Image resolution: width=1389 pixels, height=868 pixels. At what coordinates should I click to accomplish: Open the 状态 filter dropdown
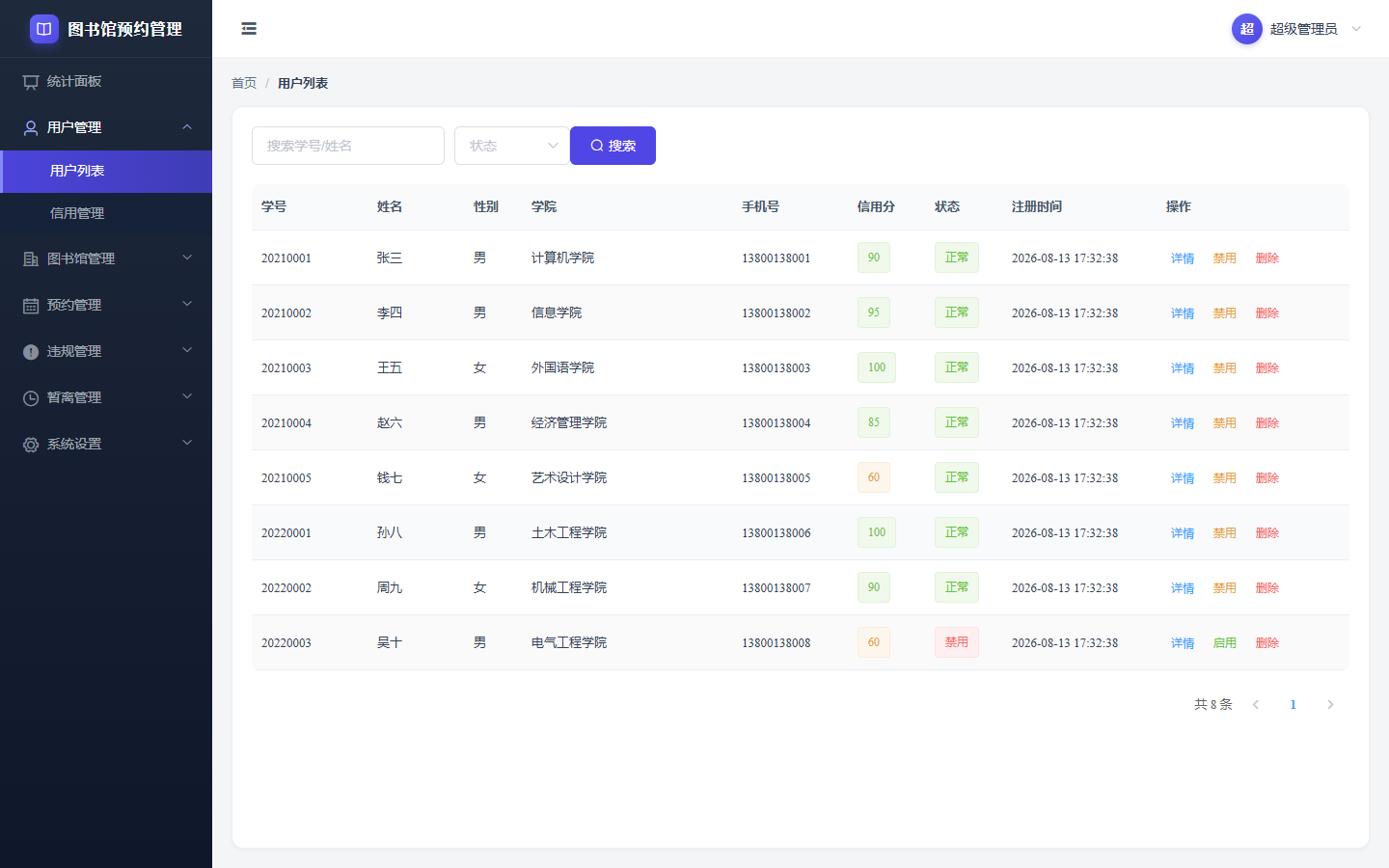[x=511, y=146]
